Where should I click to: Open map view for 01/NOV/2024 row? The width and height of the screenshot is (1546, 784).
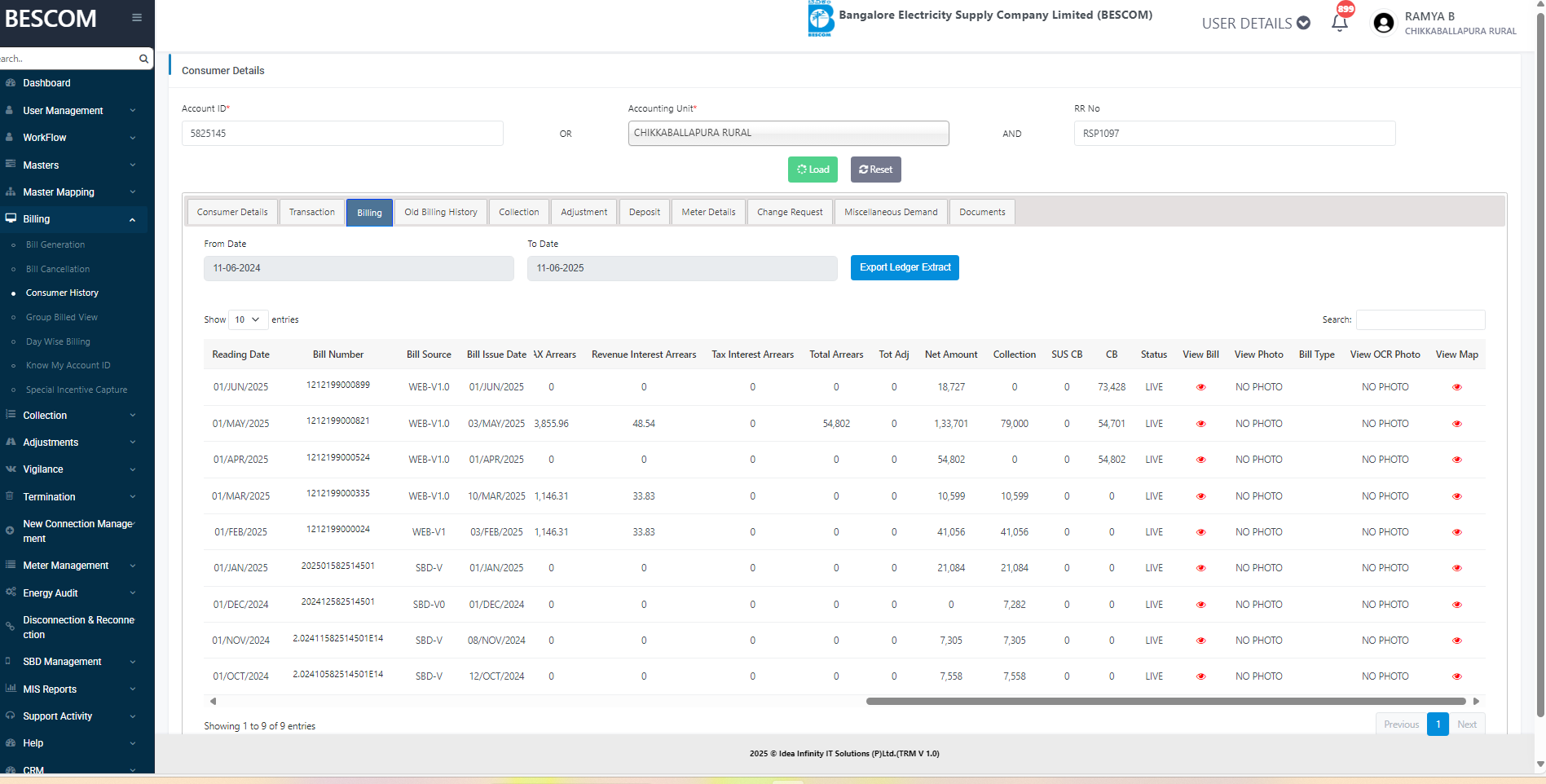[x=1457, y=641]
